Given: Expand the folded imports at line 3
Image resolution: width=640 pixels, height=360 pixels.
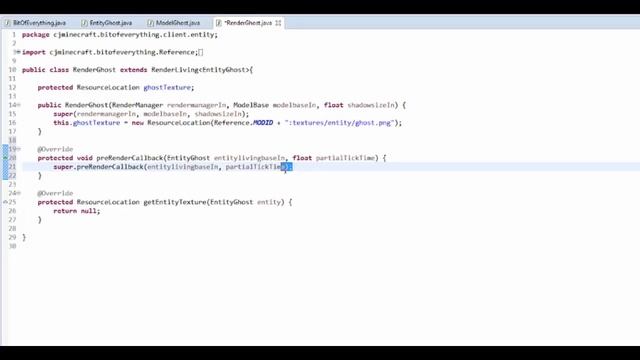Looking at the screenshot, I should pyautogui.click(x=18, y=52).
